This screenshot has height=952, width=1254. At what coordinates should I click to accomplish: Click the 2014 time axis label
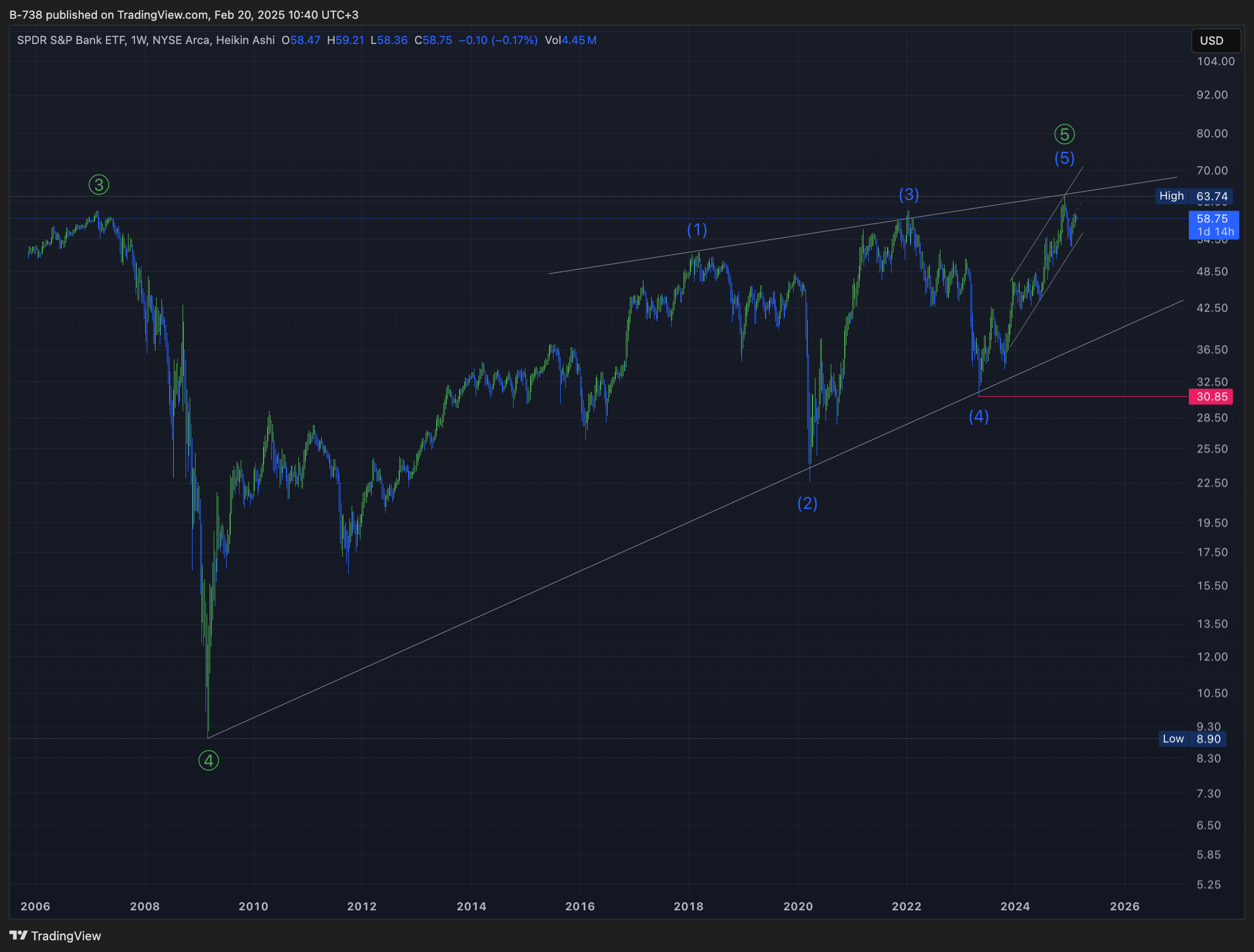(x=471, y=906)
